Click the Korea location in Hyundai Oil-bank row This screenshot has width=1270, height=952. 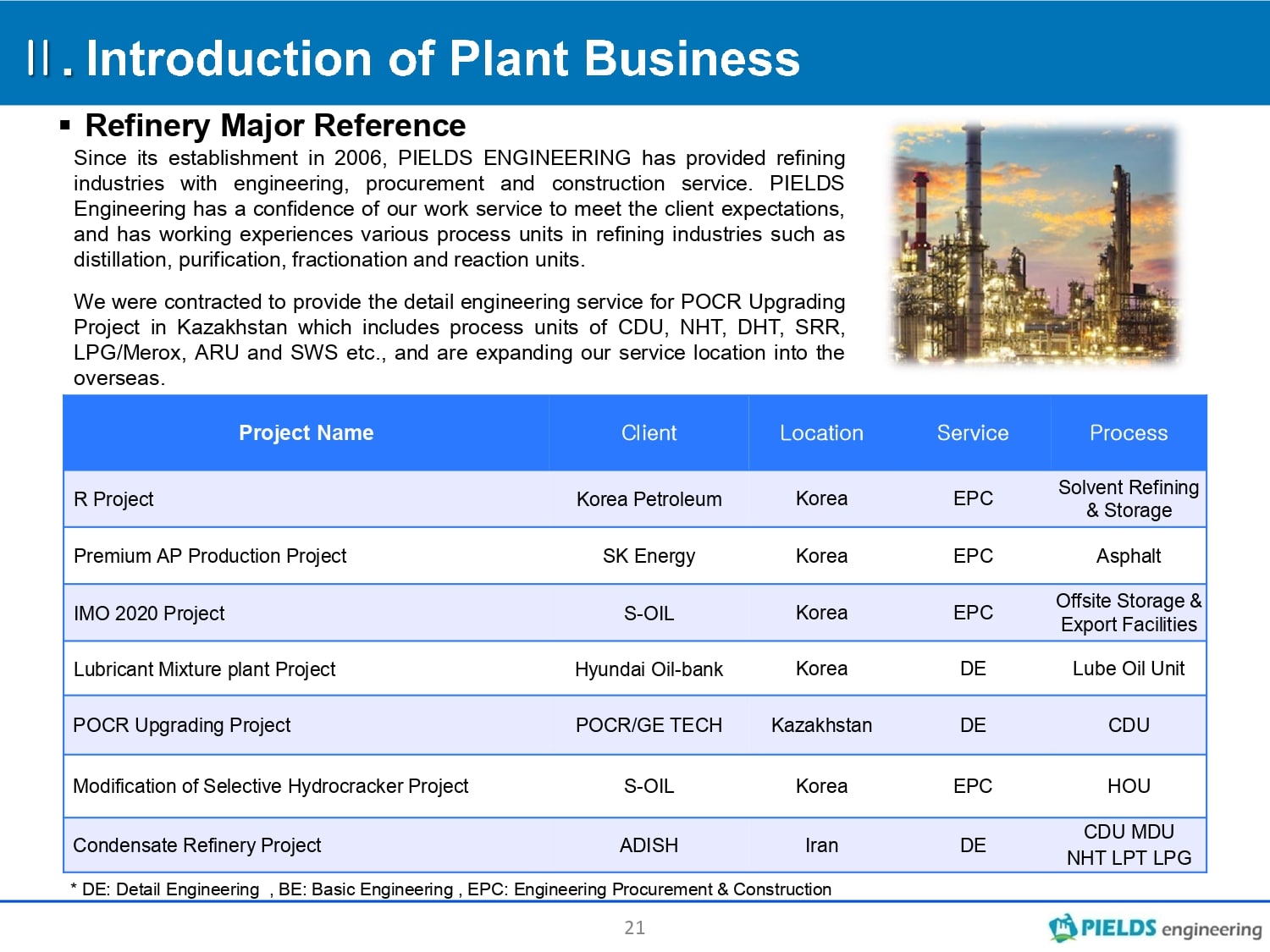click(821, 669)
